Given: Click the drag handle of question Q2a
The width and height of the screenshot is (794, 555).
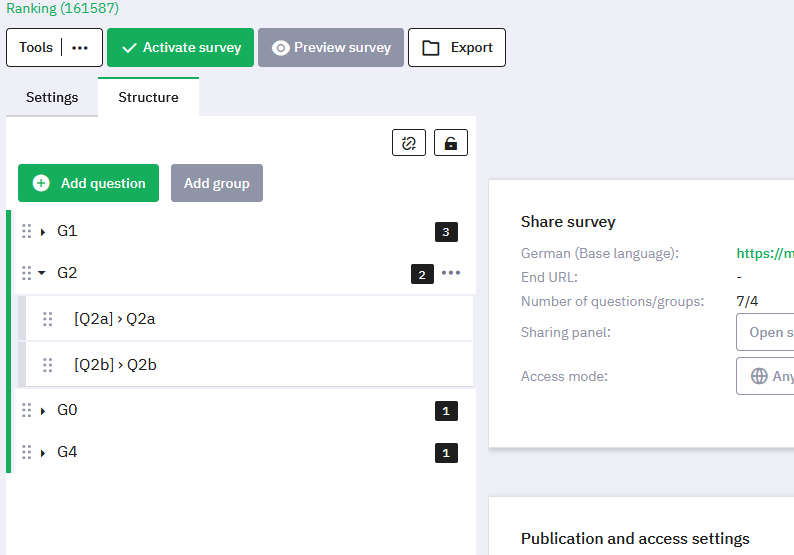Looking at the screenshot, I should pos(47,319).
